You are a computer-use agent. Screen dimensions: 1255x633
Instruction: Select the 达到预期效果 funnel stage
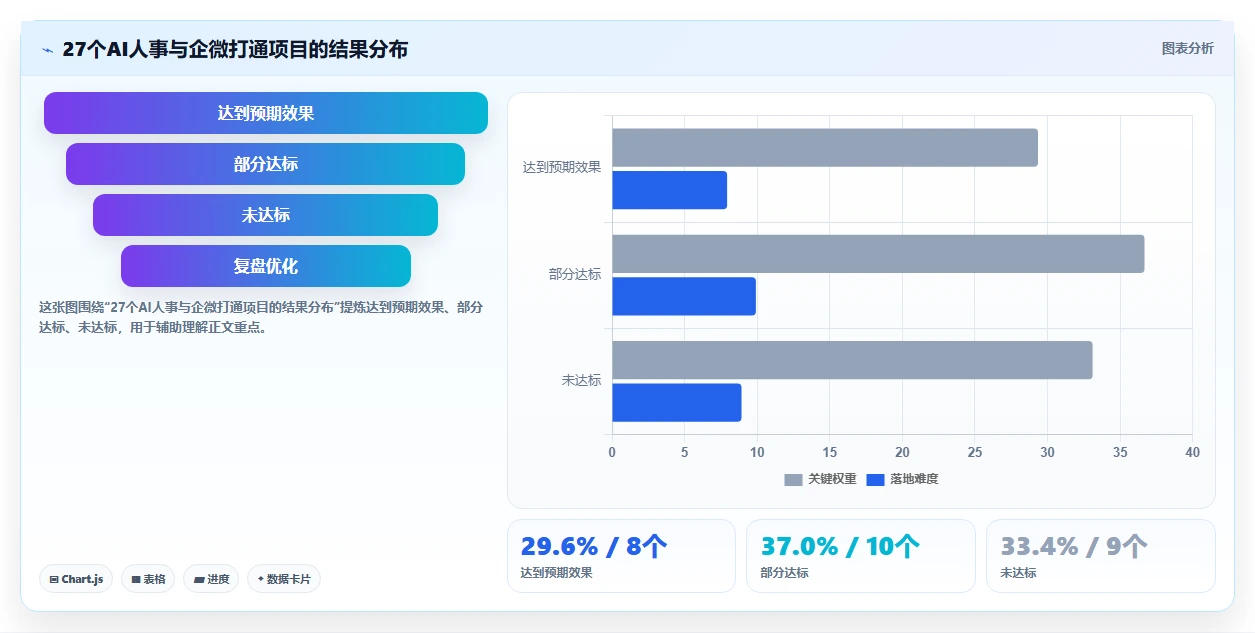[x=266, y=113]
